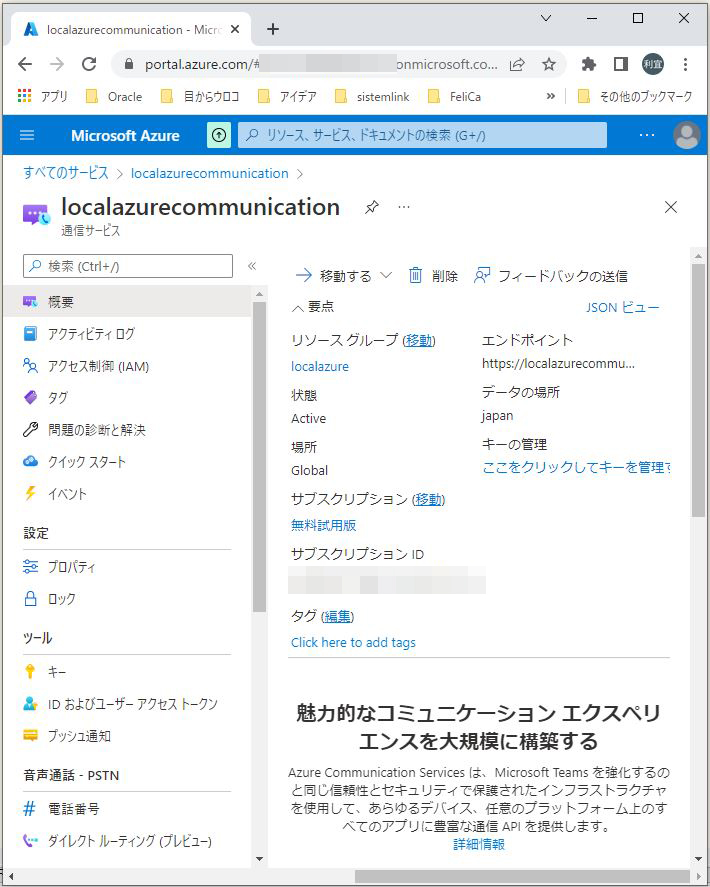Screen dimensions: 710x887
Task: Open 詳細情報 link
Action: coord(479,844)
